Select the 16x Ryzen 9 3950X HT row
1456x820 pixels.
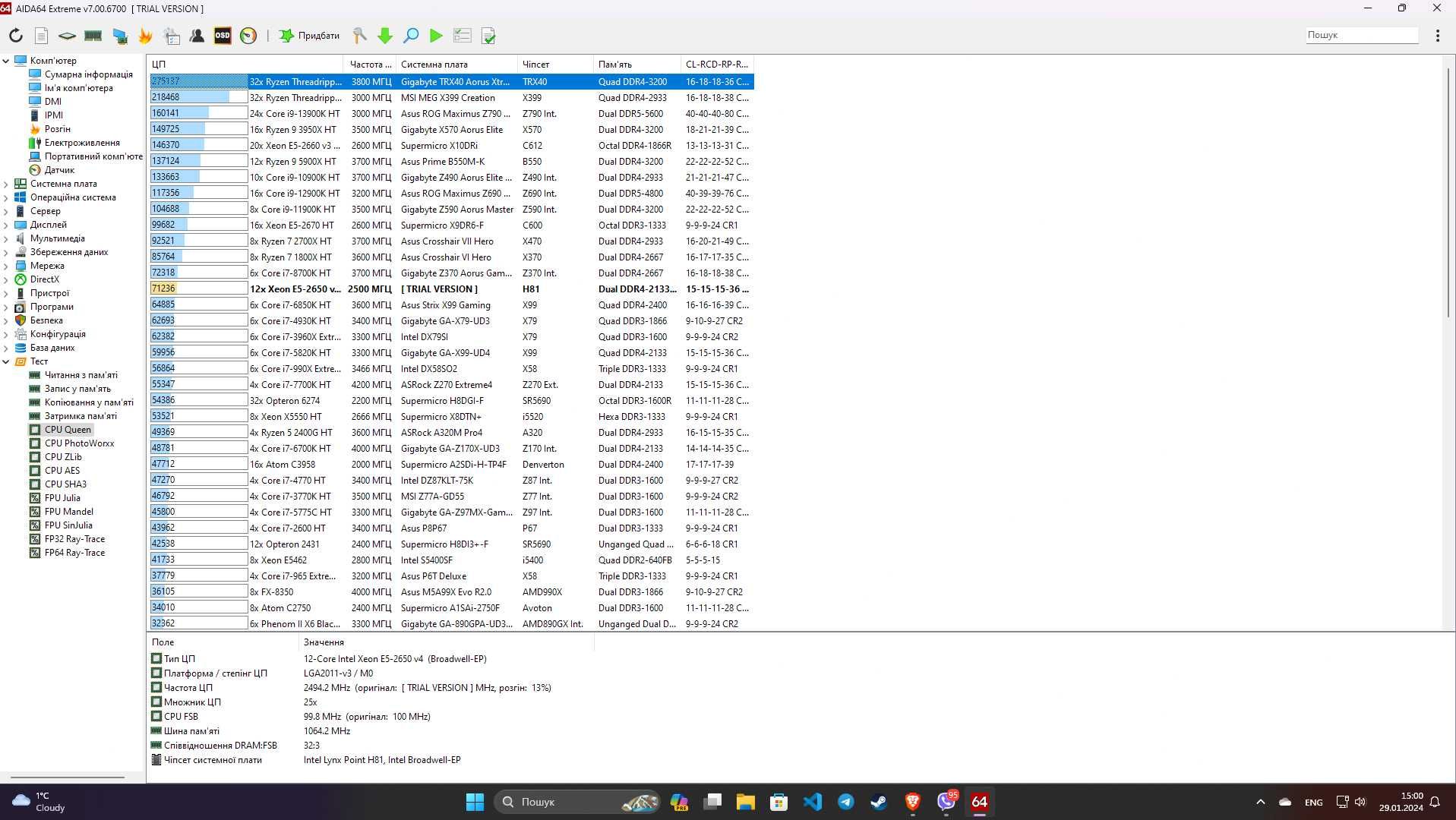pyautogui.click(x=451, y=129)
